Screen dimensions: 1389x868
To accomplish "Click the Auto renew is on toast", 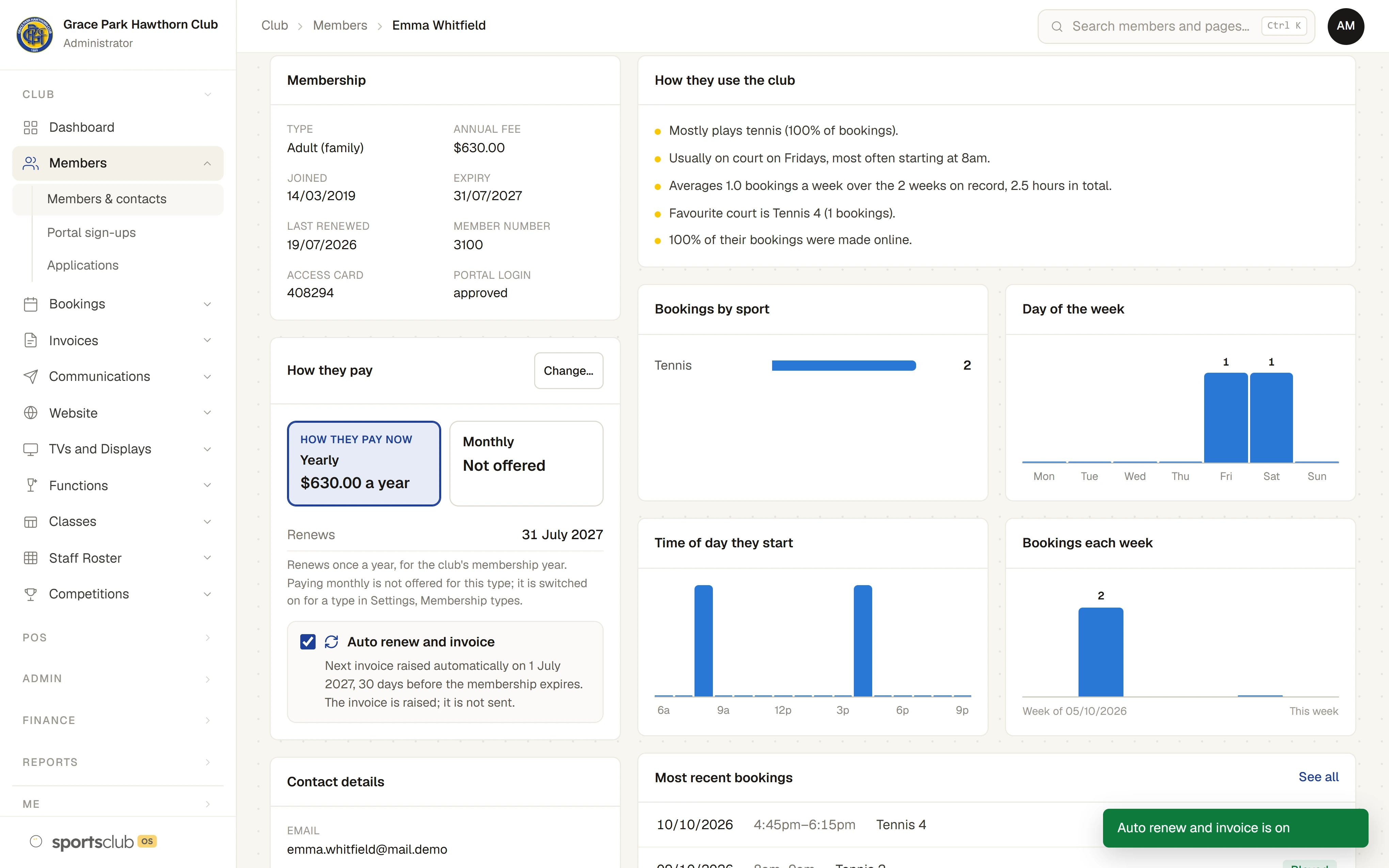I will (x=1235, y=828).
